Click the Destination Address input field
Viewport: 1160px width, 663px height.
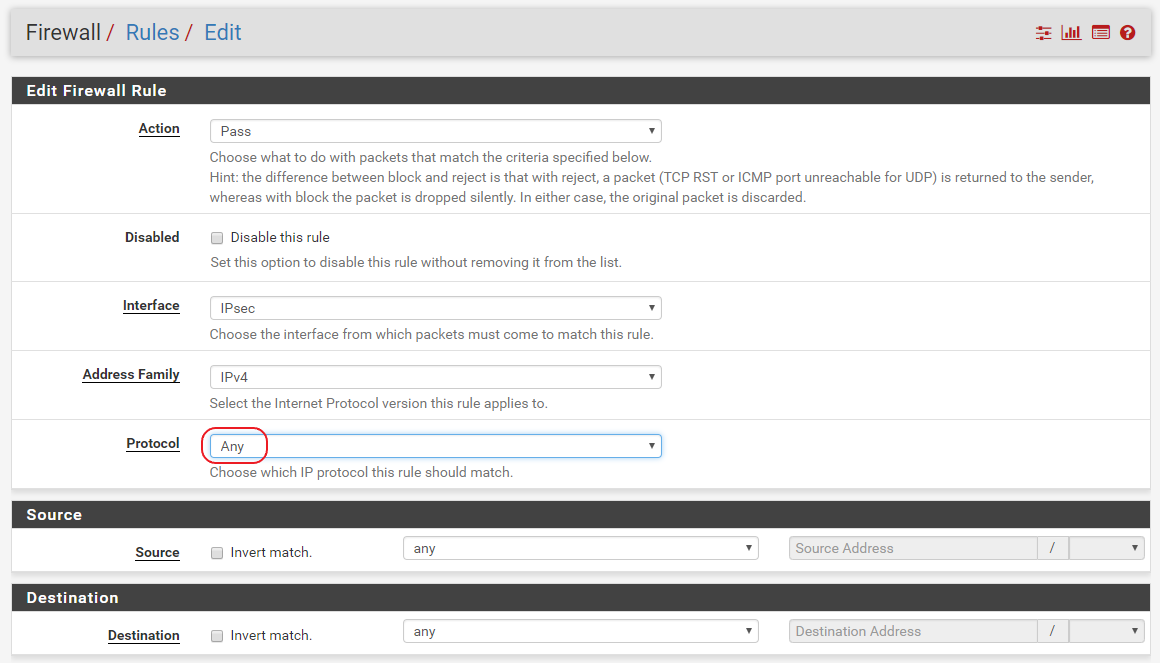(913, 631)
